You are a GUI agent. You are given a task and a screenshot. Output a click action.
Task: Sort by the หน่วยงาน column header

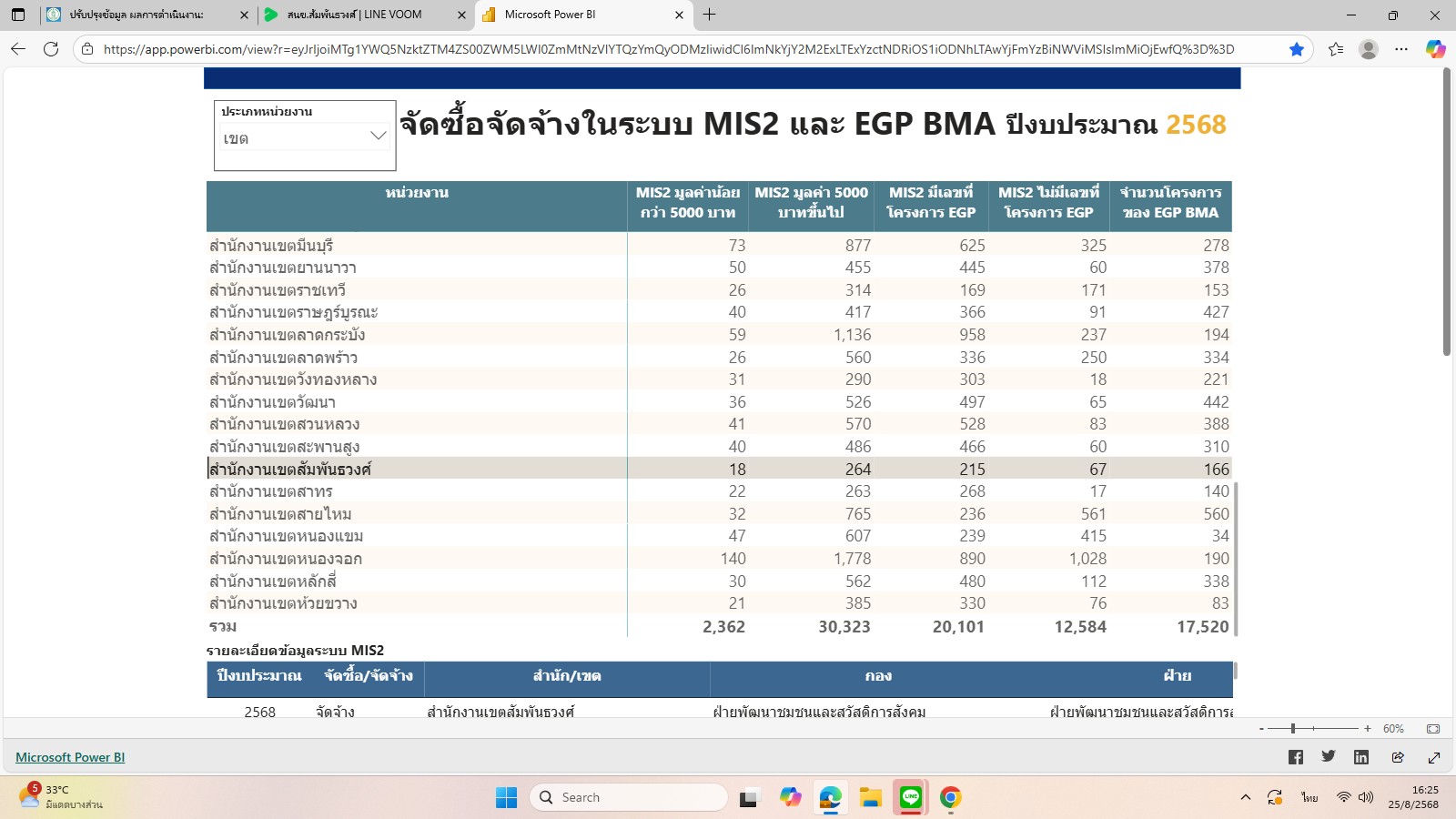pyautogui.click(x=417, y=206)
